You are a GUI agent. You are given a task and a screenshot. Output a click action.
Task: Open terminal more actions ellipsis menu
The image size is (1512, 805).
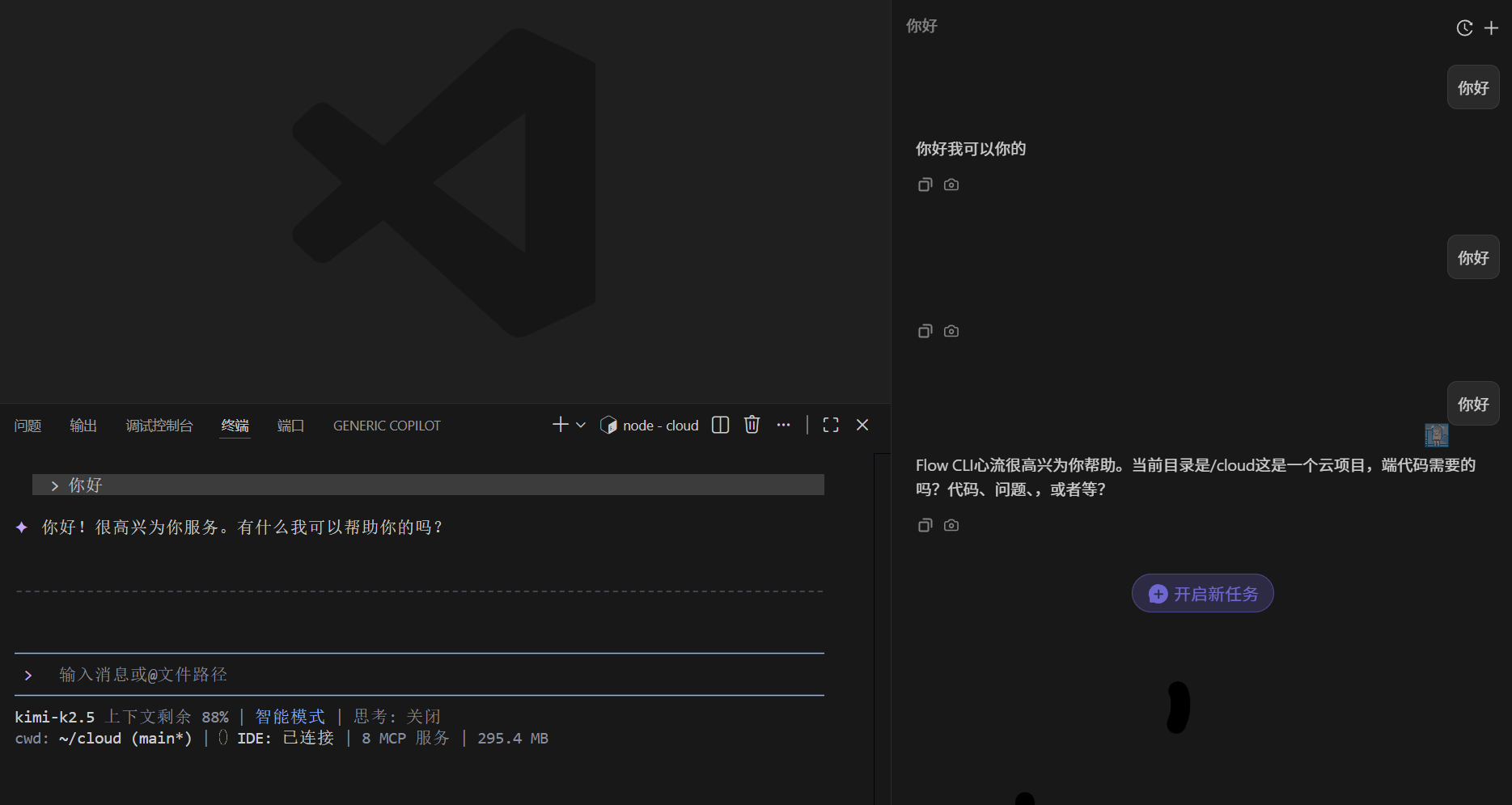coord(783,426)
